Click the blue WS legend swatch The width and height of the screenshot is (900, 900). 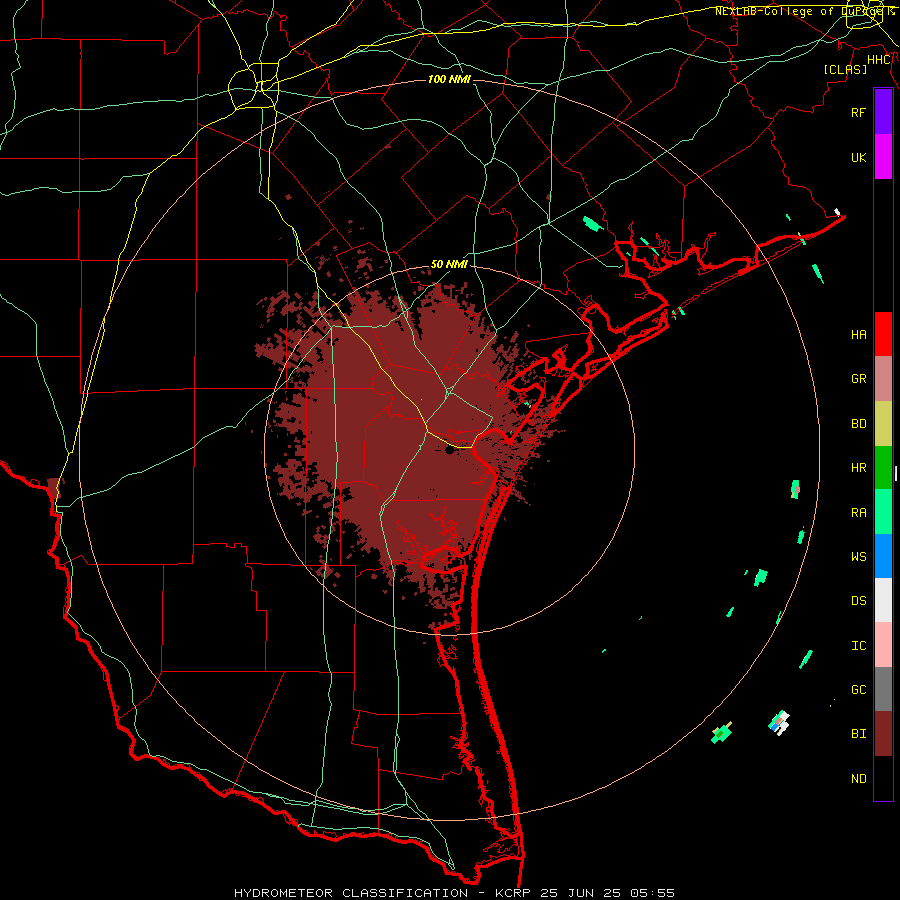[x=883, y=556]
